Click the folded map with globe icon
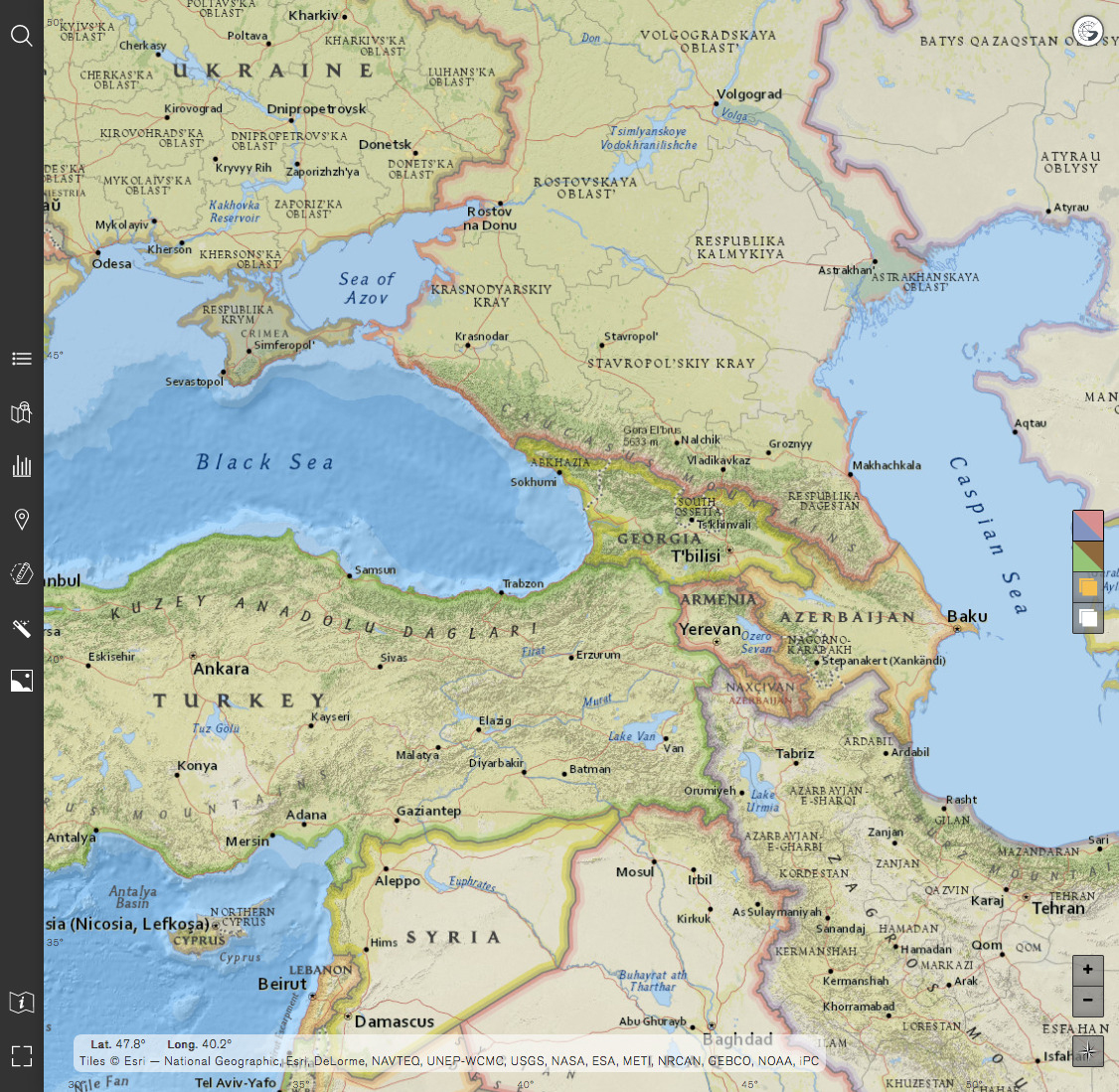1119x1092 pixels. point(22,412)
